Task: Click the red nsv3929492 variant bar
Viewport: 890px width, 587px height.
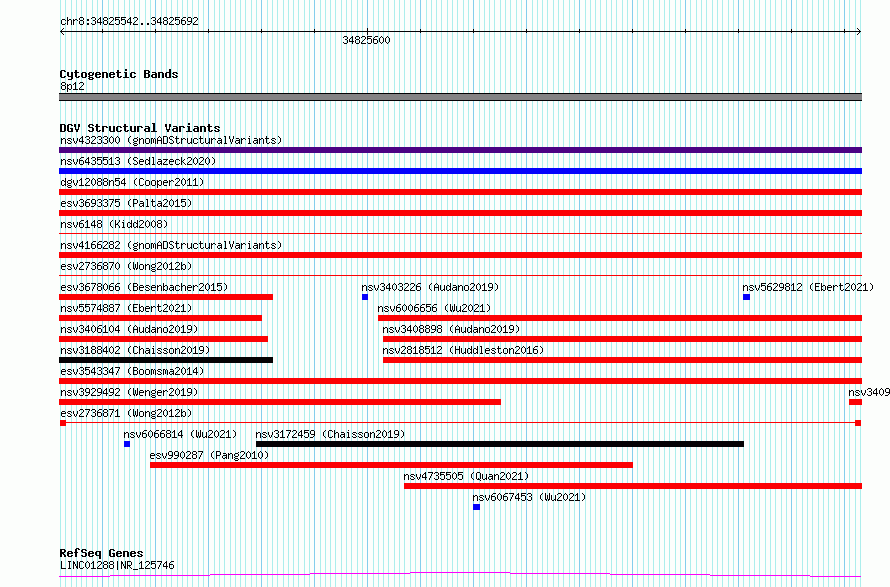Action: click(x=280, y=402)
